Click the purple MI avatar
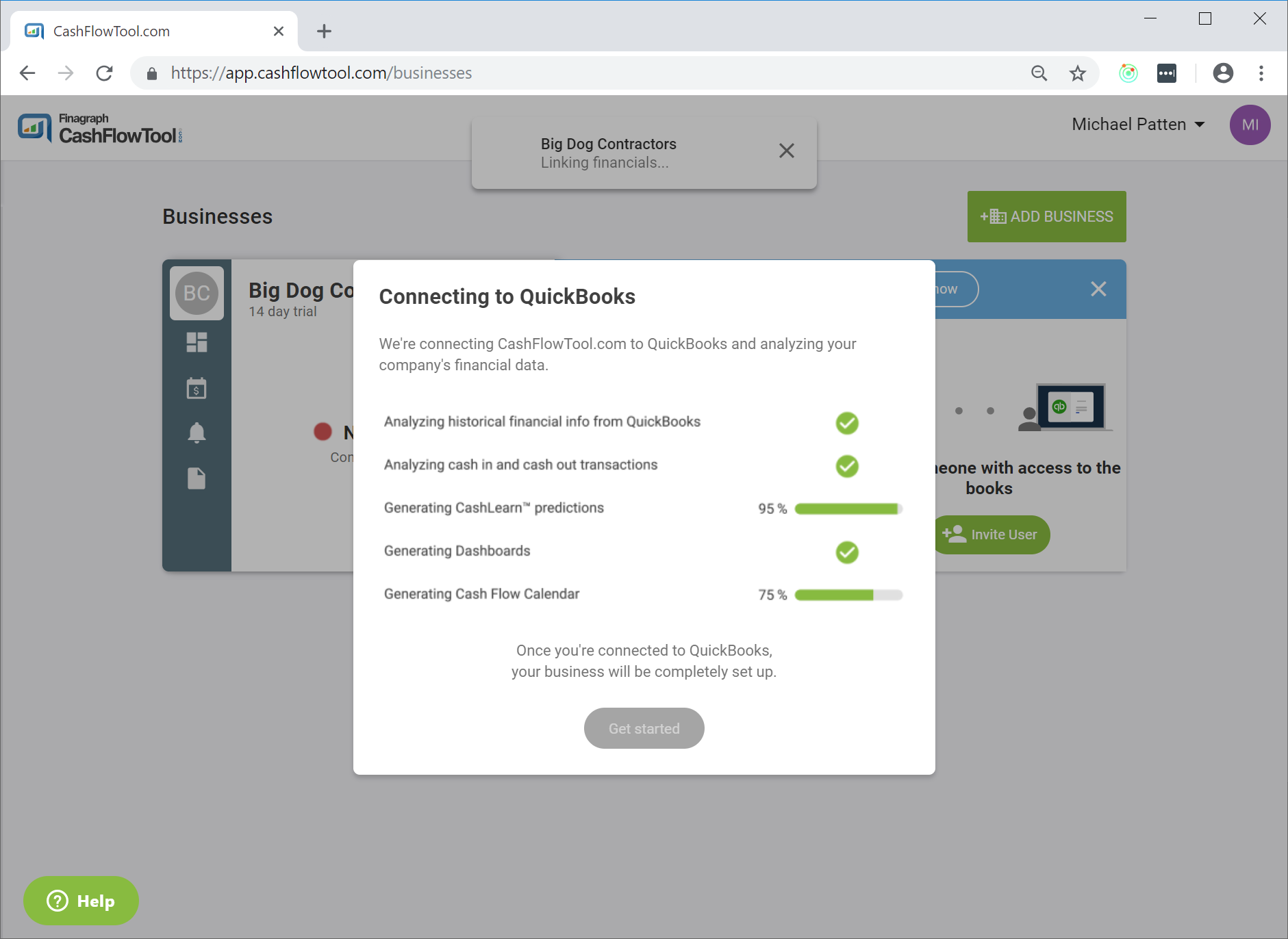 point(1250,125)
